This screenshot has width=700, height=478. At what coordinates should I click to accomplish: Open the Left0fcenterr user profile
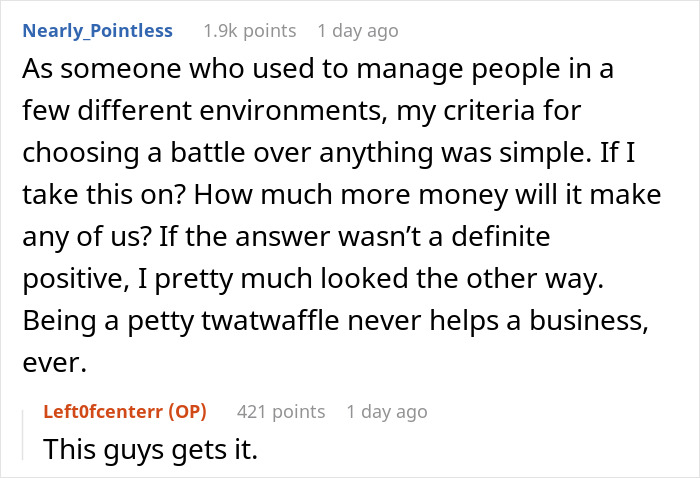point(103,411)
